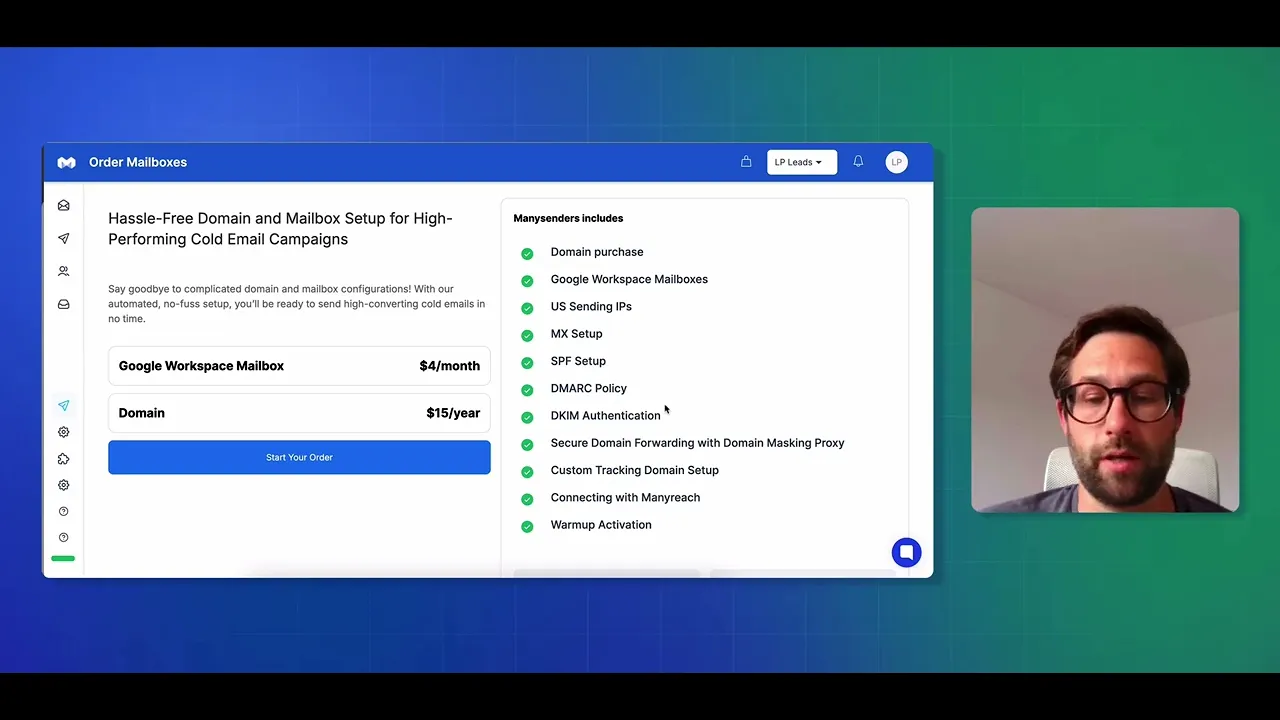Open the shopping bag icon in the header
This screenshot has width=1280, height=720.
pyautogui.click(x=746, y=161)
